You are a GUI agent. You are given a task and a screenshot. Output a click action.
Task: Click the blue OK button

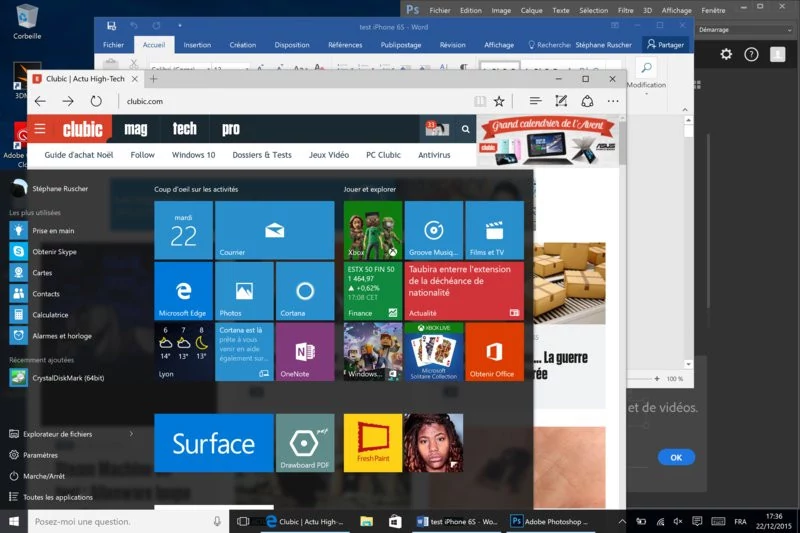tap(676, 457)
